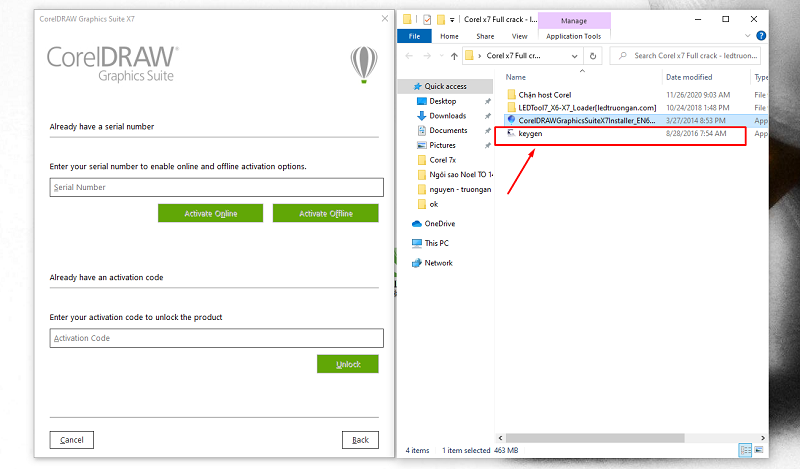Click the Activate Offline button
Screen dimensions: 800x469
click(x=326, y=213)
